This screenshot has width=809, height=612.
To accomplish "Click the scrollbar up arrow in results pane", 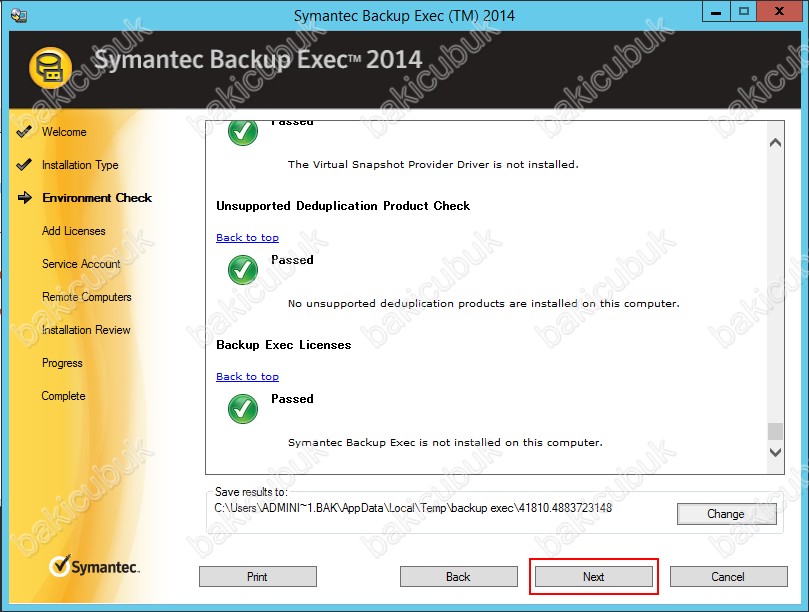I will click(x=775, y=143).
